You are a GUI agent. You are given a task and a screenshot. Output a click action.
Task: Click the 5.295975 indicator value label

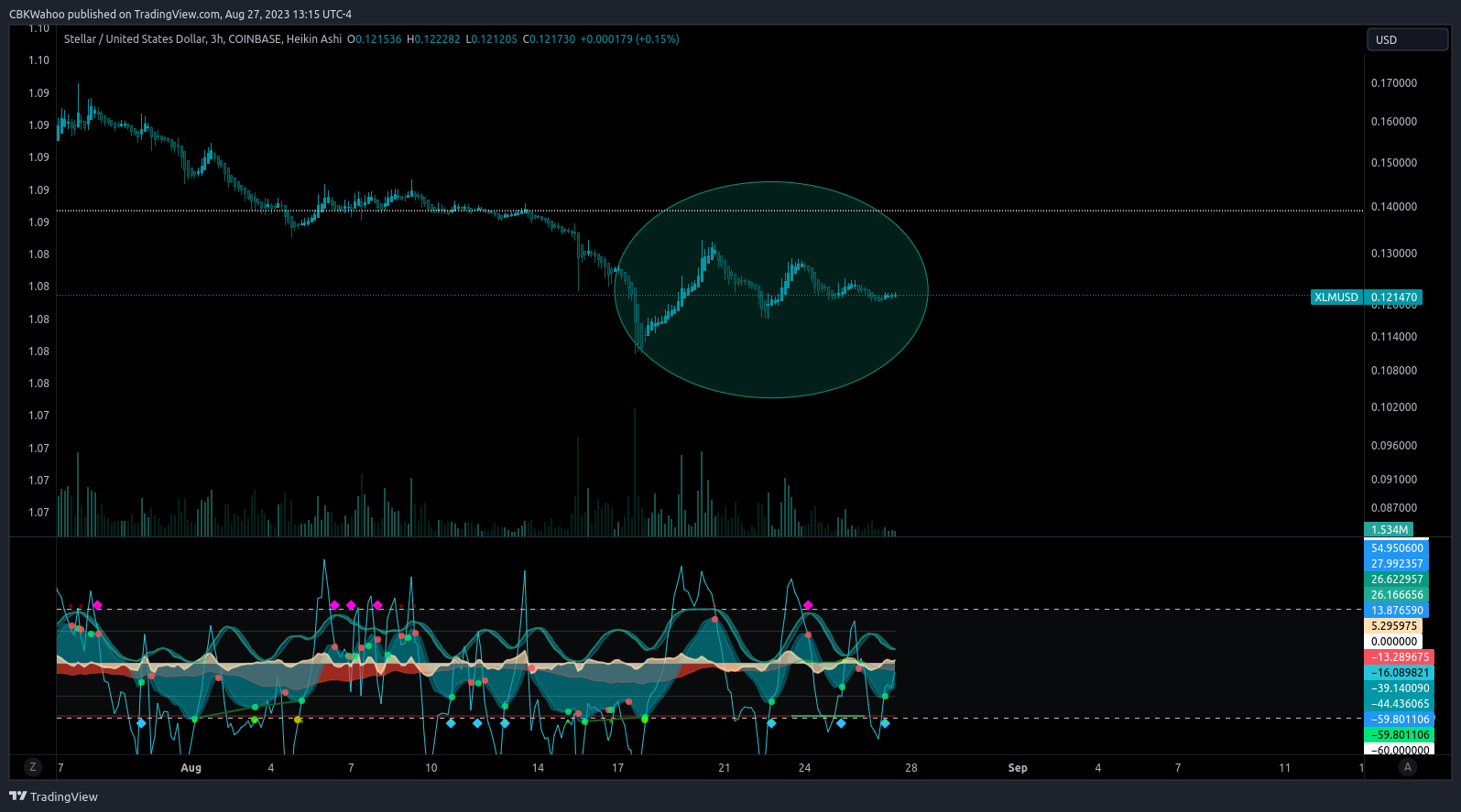tap(1393, 626)
